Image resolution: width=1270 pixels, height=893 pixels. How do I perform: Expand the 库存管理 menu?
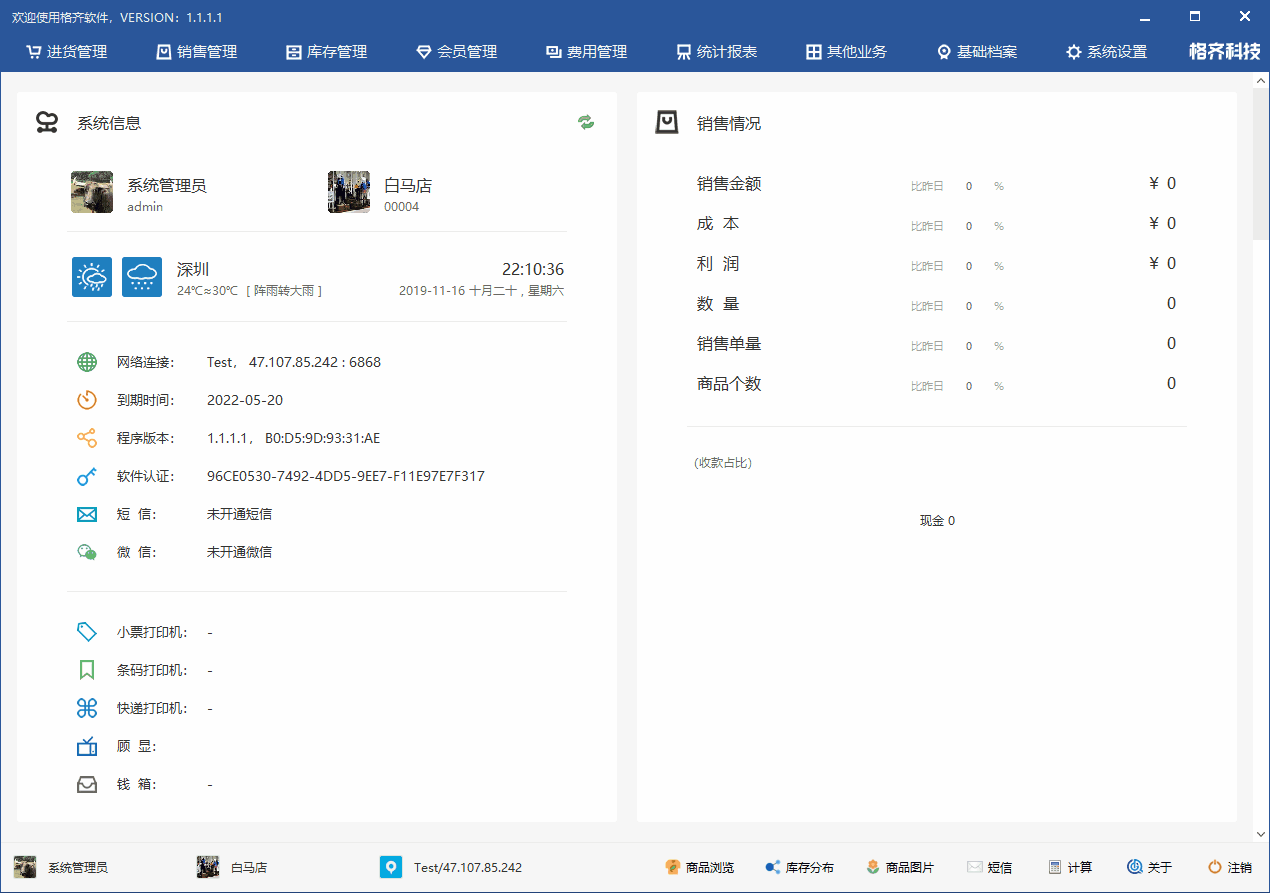coord(326,52)
